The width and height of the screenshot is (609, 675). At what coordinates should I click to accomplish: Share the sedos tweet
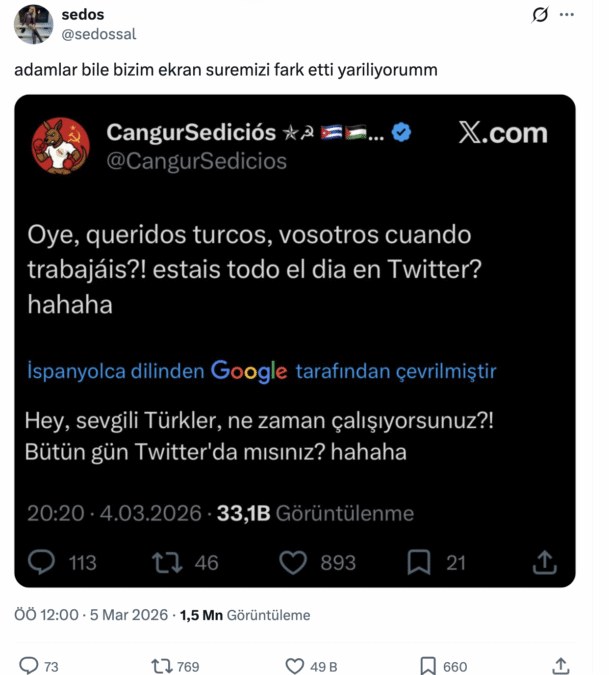pos(561,666)
